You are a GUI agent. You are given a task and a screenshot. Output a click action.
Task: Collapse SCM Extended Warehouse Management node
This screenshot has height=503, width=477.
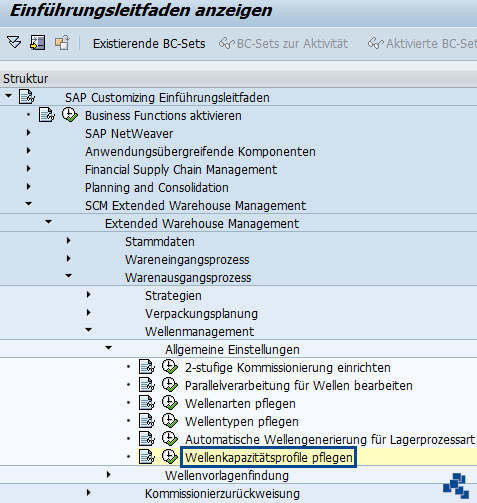[x=29, y=204]
